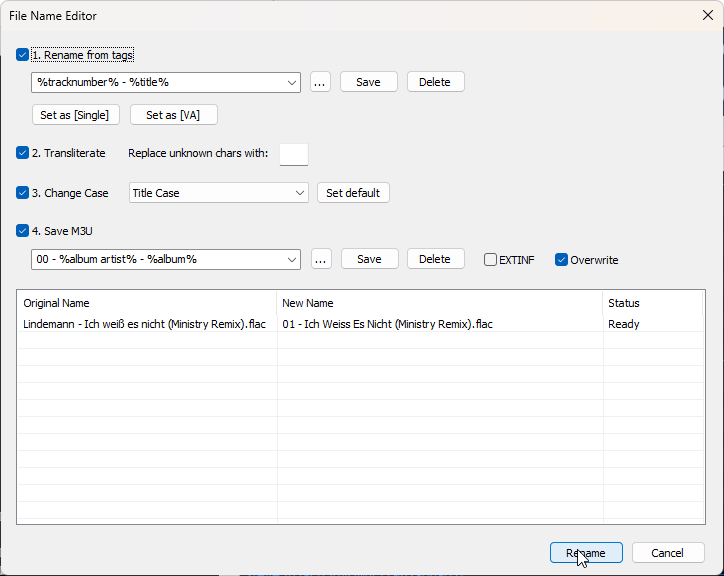Click the Ready status cell
This screenshot has height=576, width=724.
pyautogui.click(x=624, y=324)
